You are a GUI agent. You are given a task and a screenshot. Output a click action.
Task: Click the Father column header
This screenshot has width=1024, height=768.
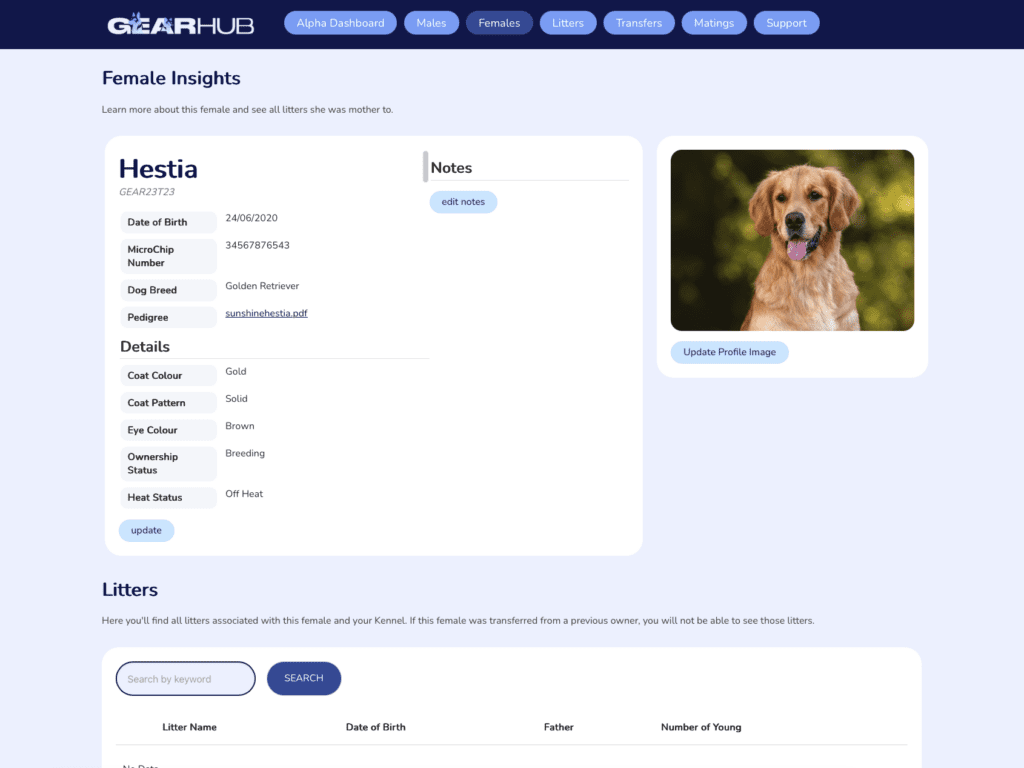pyautogui.click(x=558, y=727)
